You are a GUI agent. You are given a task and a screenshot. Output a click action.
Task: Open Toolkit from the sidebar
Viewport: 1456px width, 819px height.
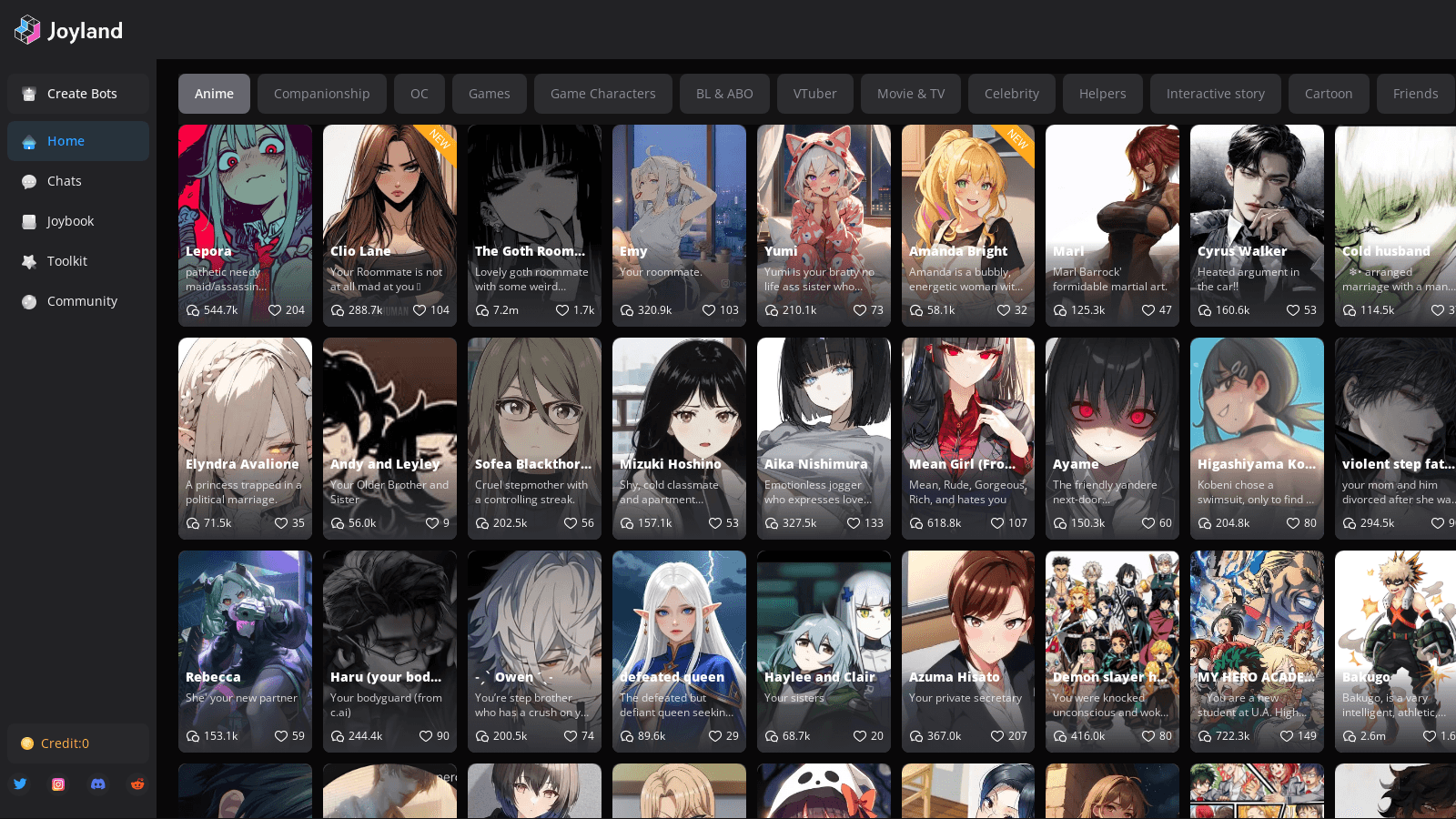pos(78,261)
